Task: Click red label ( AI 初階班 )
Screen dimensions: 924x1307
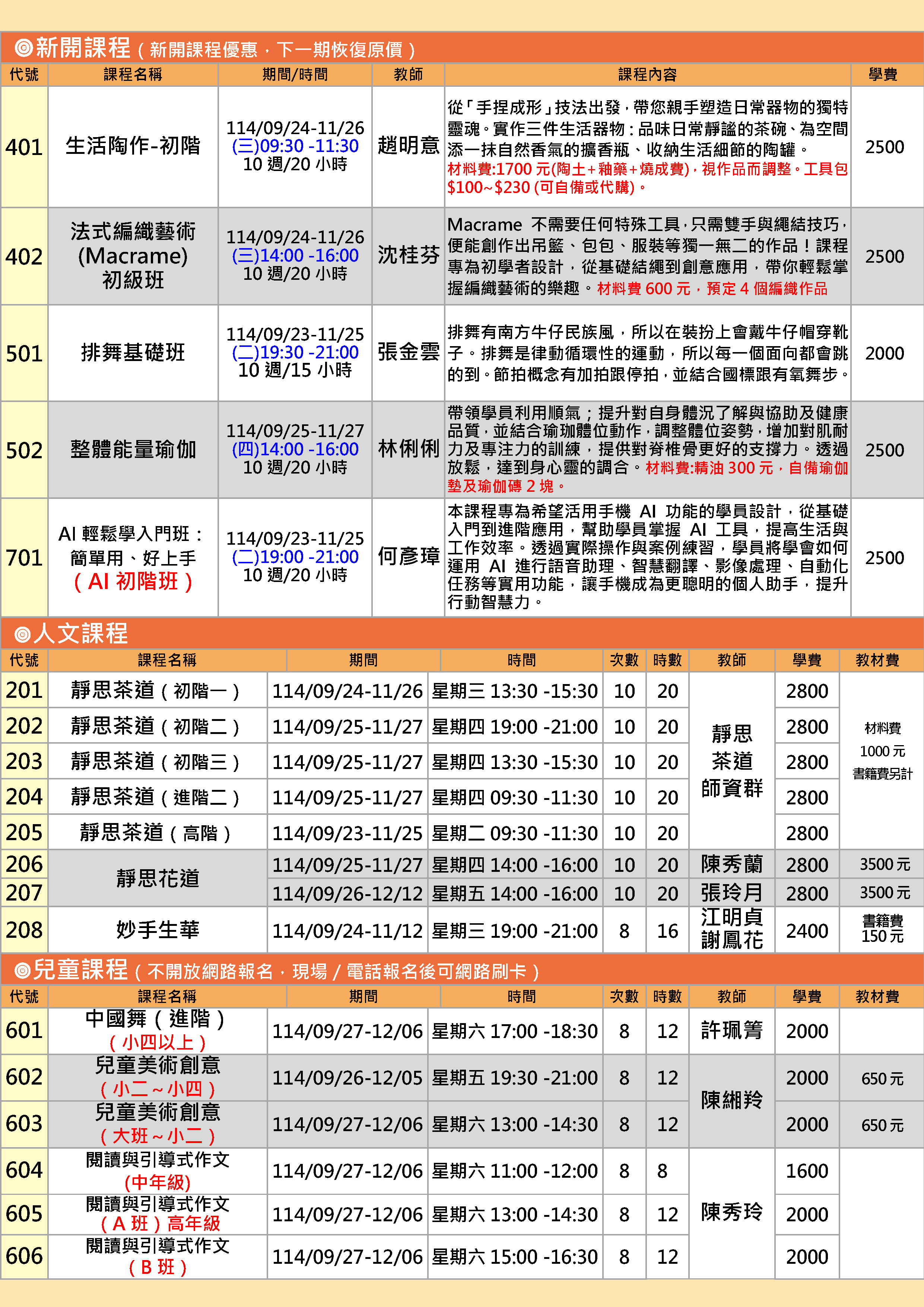Action: [x=133, y=582]
